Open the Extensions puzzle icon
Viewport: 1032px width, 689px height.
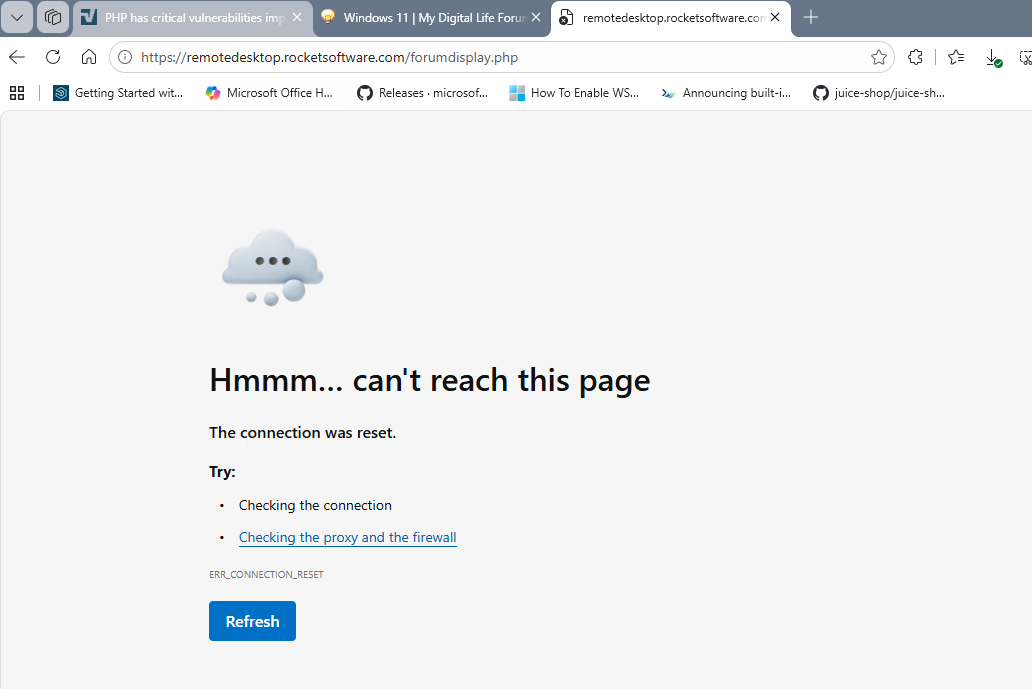click(915, 57)
